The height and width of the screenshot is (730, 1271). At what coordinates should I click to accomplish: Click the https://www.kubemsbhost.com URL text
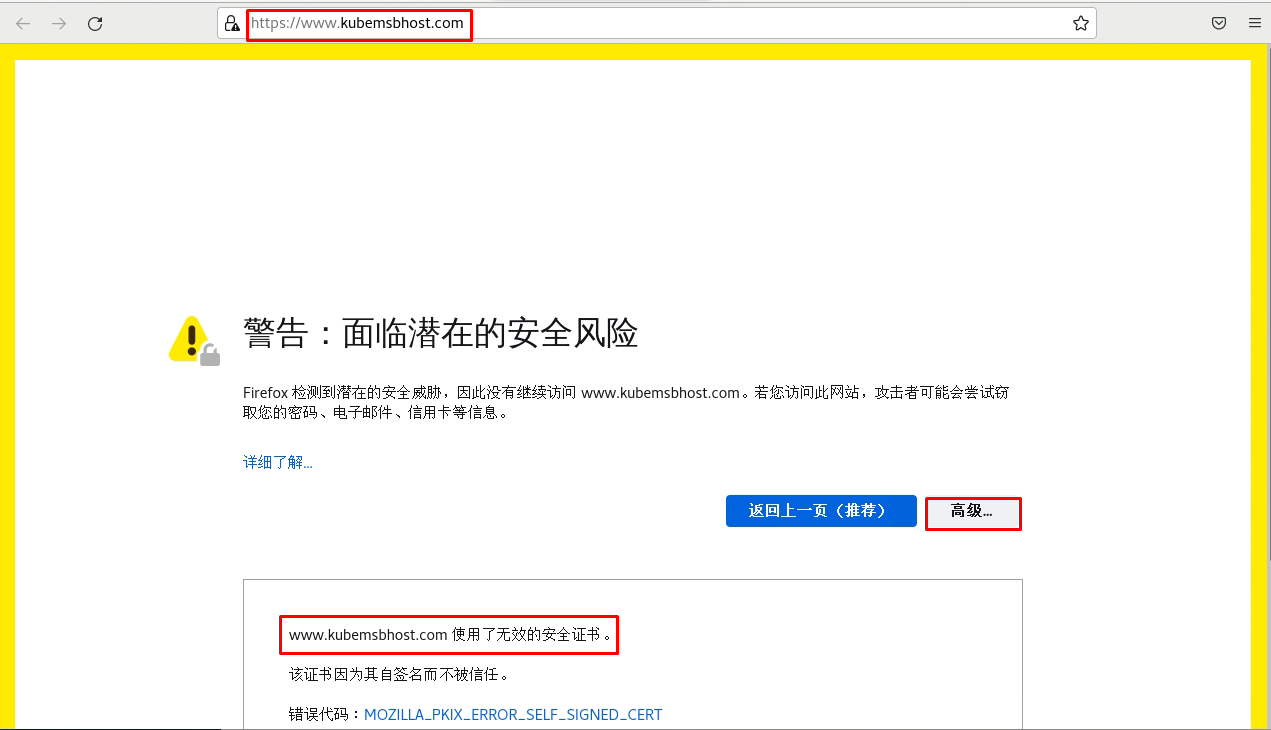click(358, 23)
